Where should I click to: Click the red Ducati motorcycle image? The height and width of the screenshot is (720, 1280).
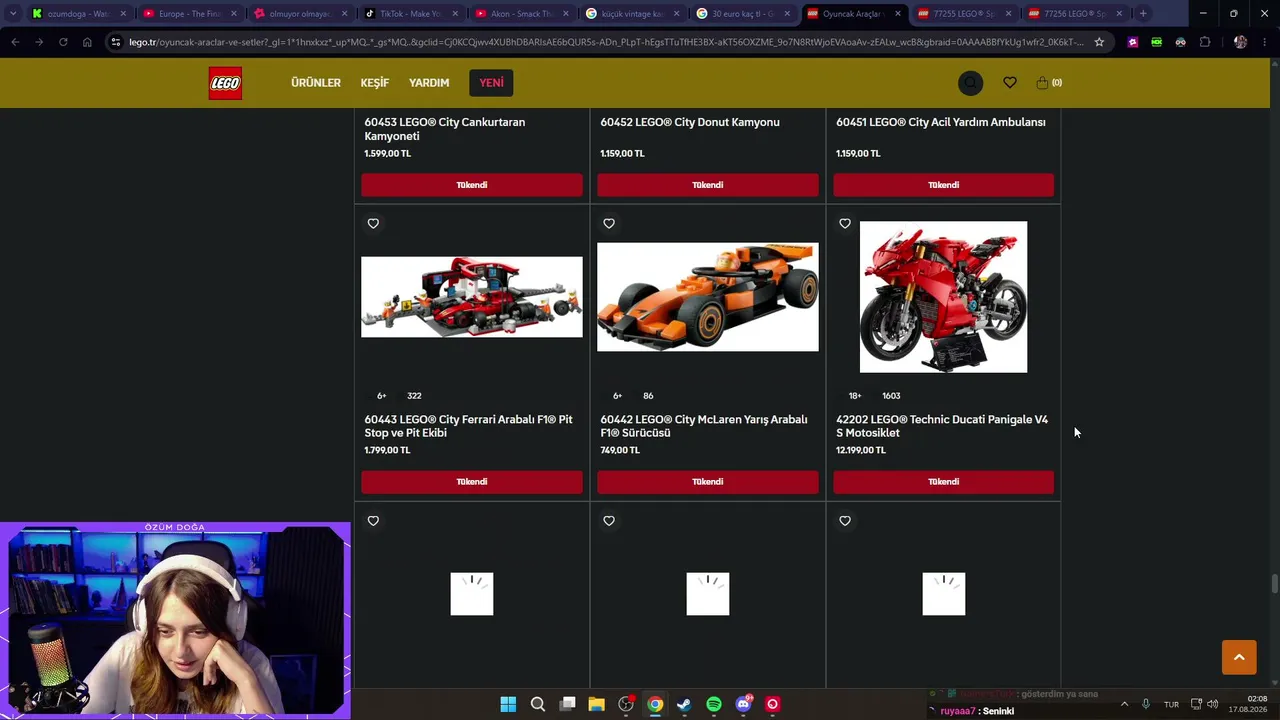pyautogui.click(x=943, y=297)
